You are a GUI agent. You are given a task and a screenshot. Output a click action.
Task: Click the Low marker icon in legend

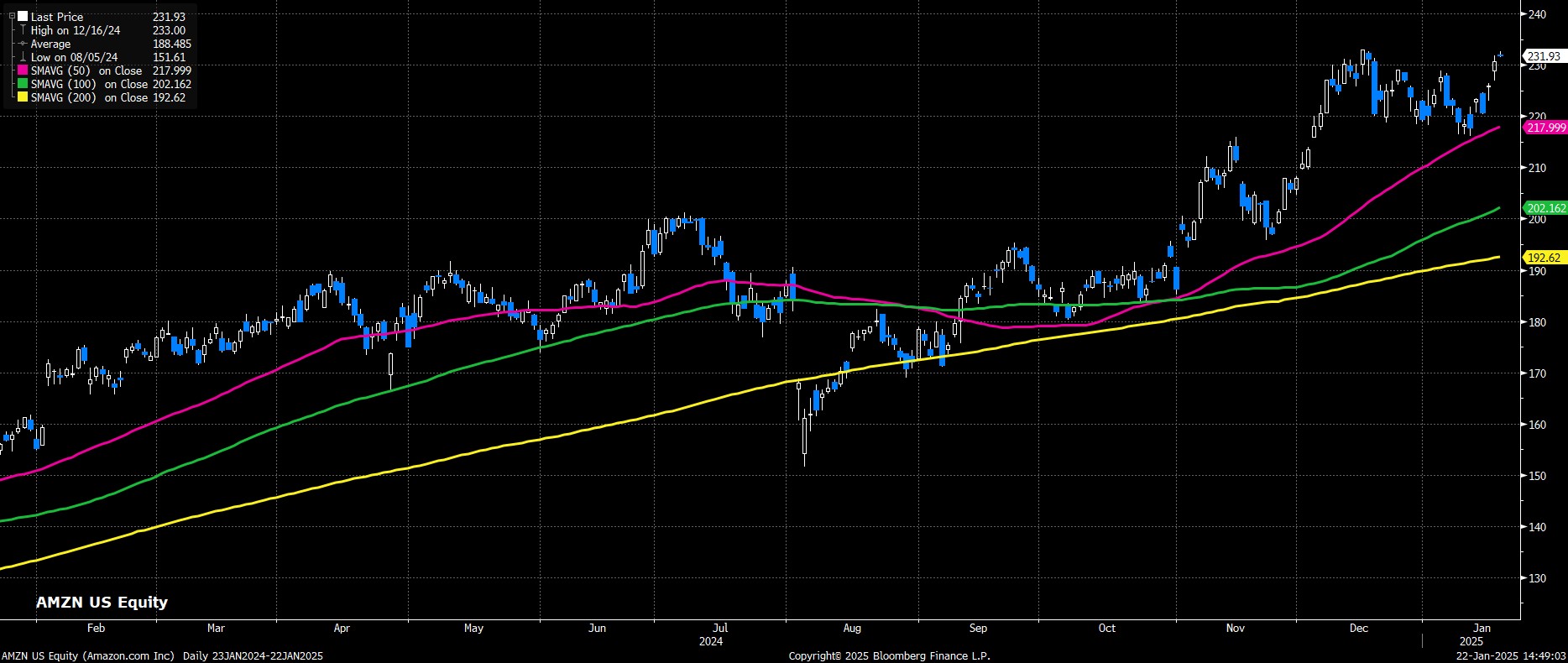click(x=23, y=57)
